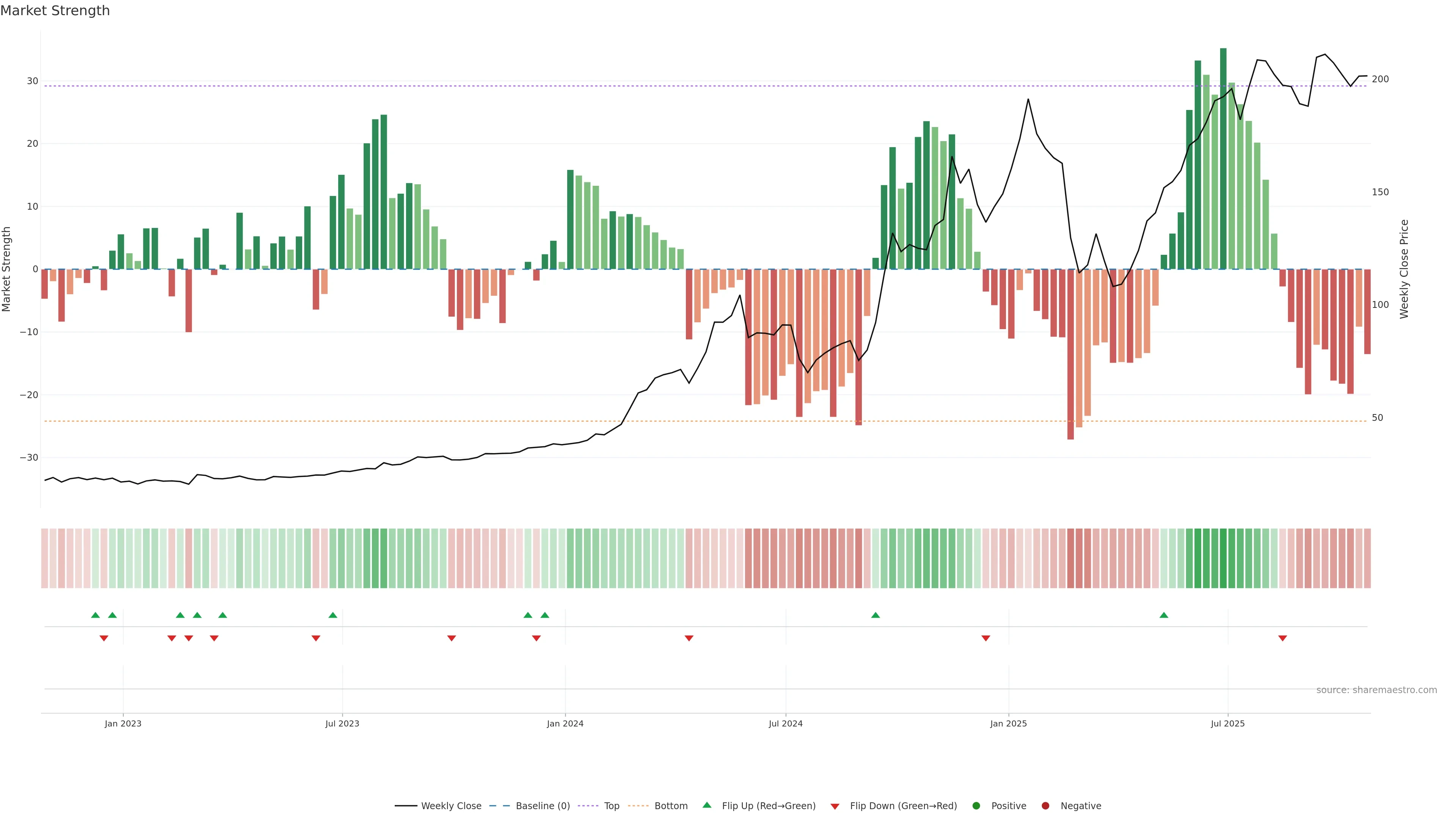Click Flip Up green triangle legend icon

click(706, 805)
